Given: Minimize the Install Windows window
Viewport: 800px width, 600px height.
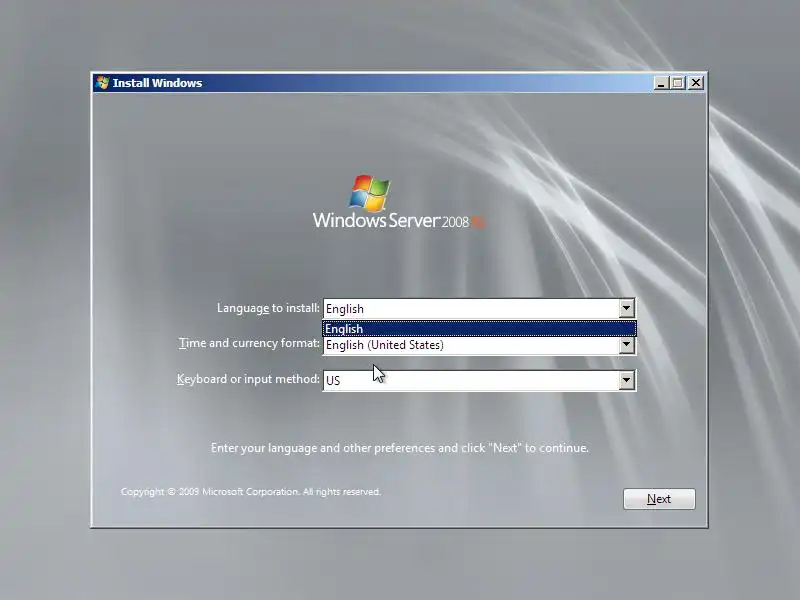Looking at the screenshot, I should [x=661, y=83].
